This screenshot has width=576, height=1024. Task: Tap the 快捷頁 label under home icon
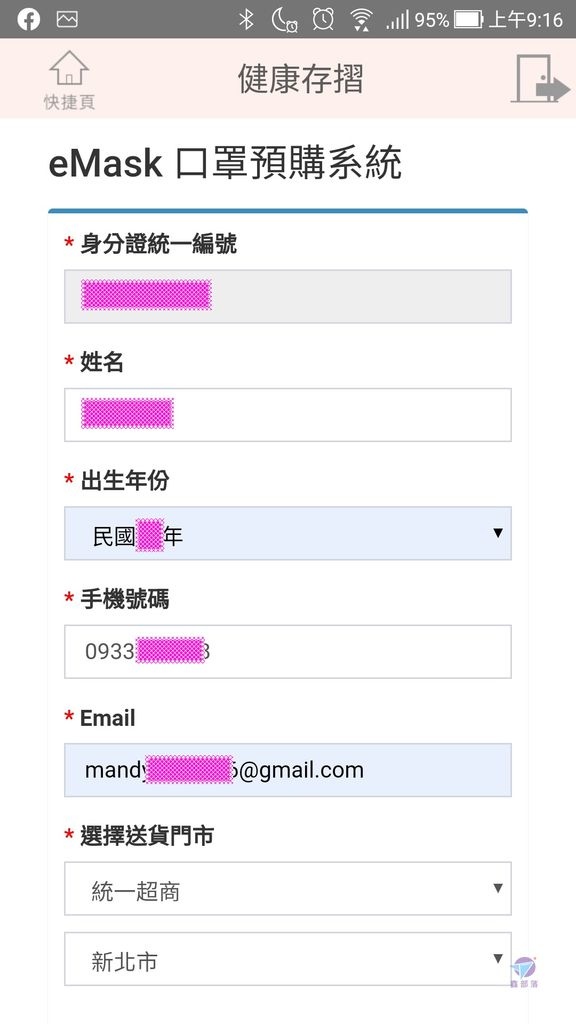(x=69, y=103)
